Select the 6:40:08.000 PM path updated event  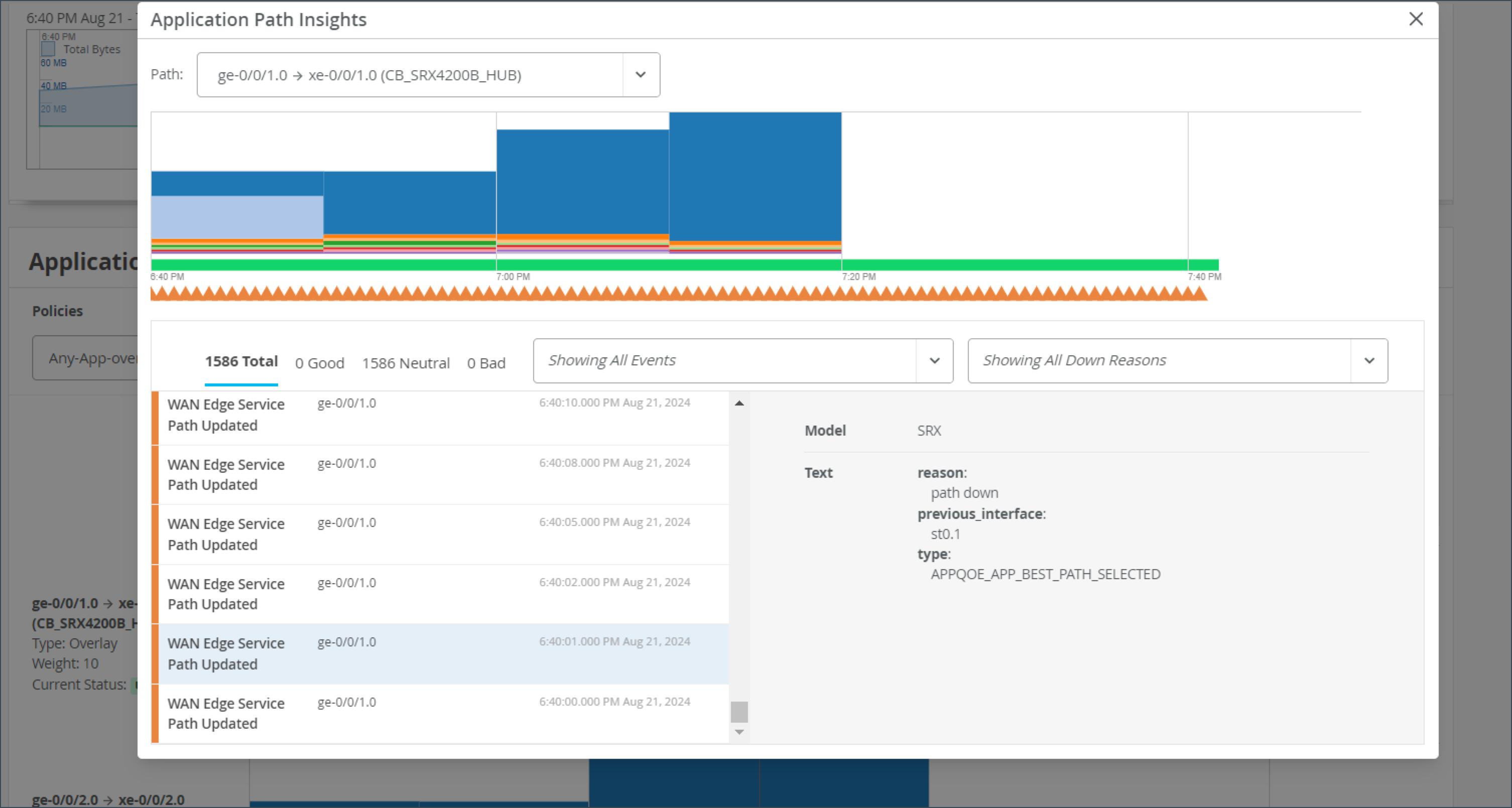(440, 475)
